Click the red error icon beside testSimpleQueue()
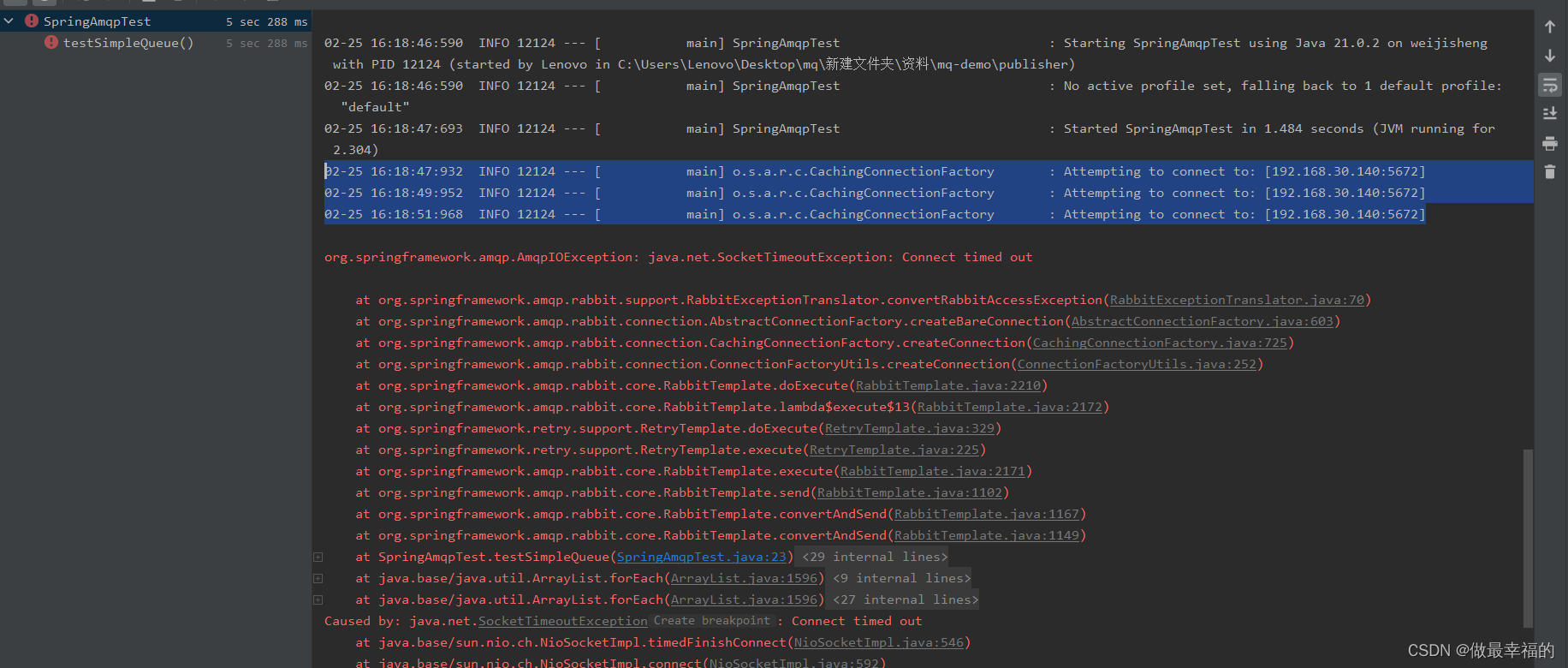The image size is (1568, 668). [x=51, y=42]
